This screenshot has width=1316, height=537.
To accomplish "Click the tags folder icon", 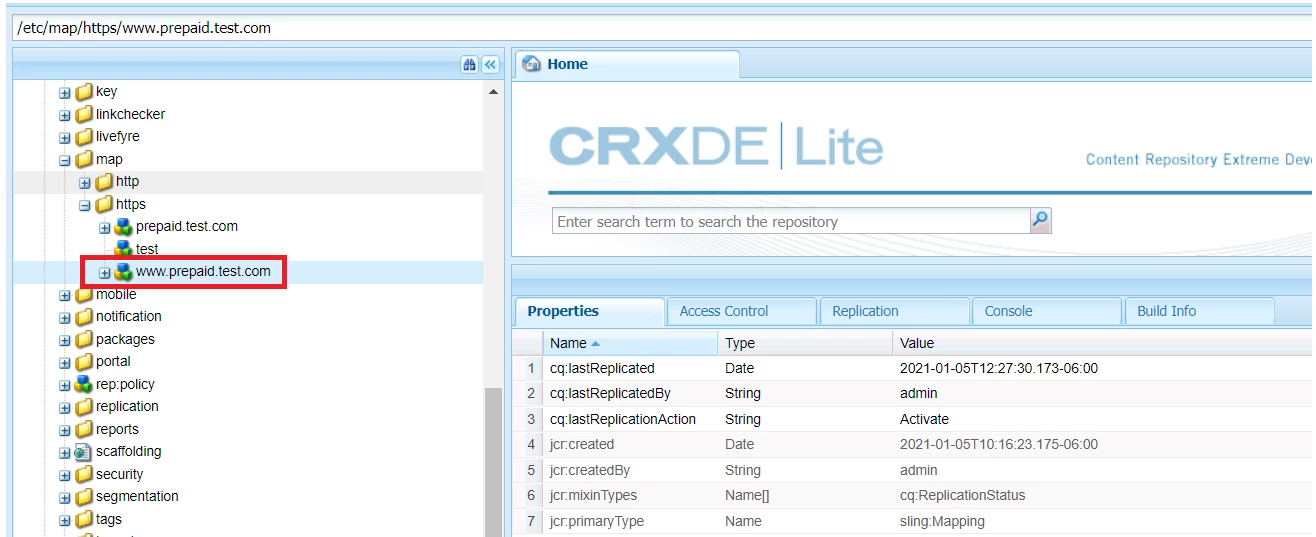I will click(x=84, y=519).
